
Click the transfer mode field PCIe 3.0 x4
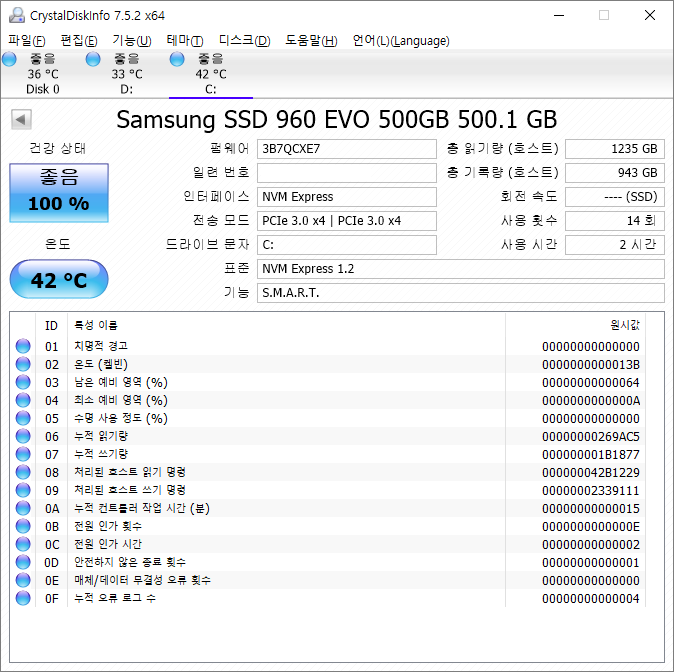(x=347, y=221)
